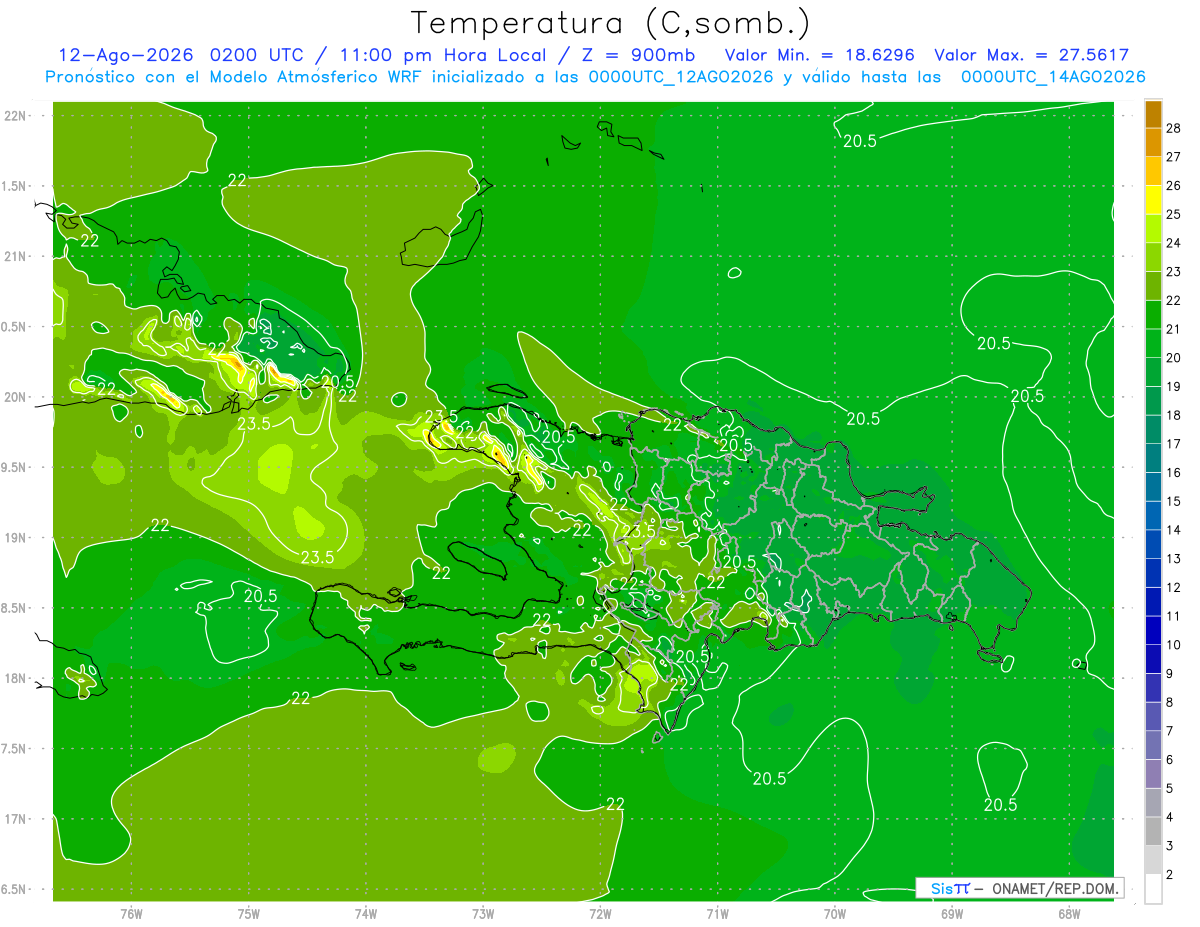Screen dimensions: 1200x927
Task: Click the "20N" latitude label
Action: pos(15,397)
